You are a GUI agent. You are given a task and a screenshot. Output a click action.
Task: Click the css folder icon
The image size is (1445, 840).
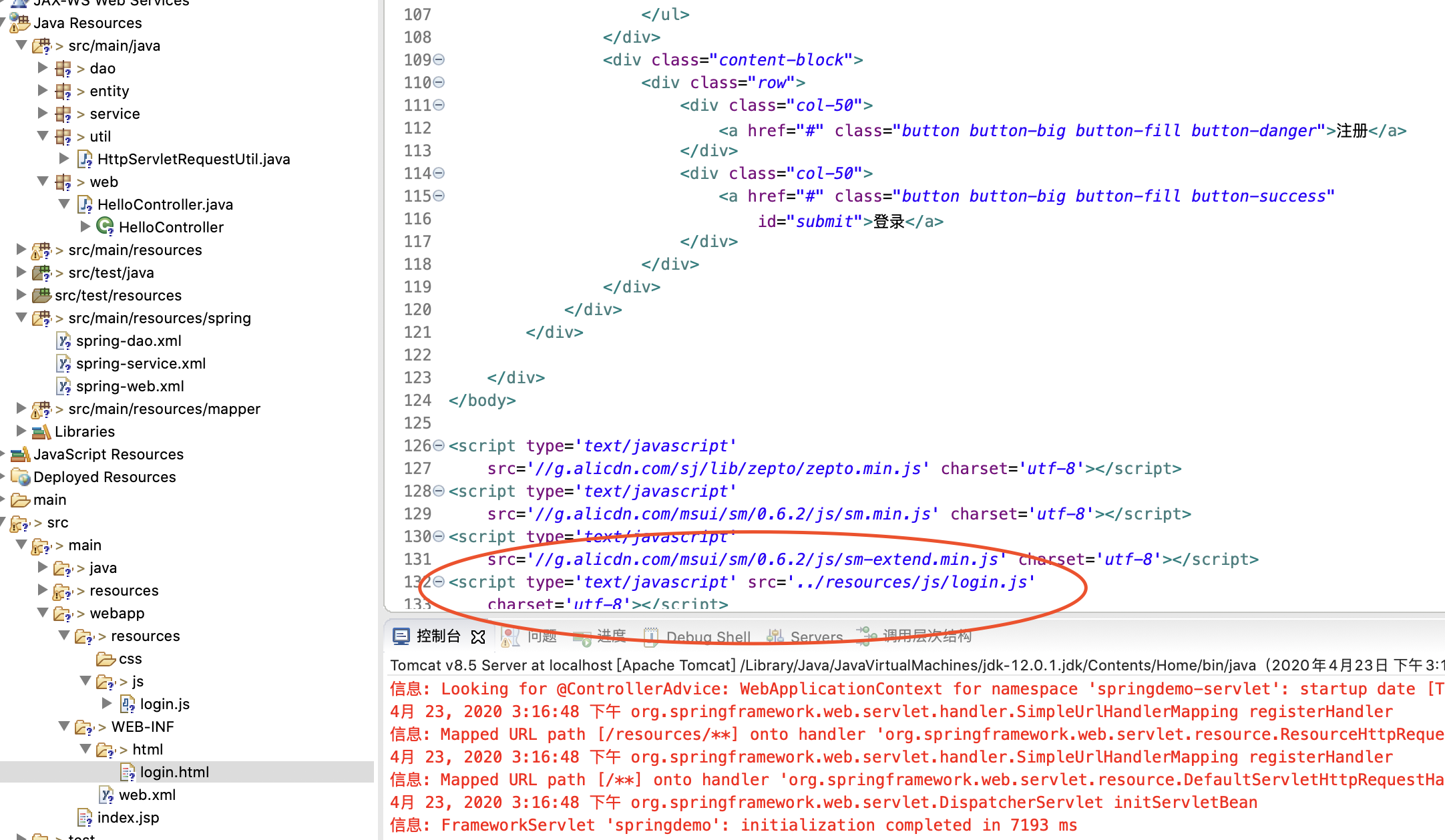(106, 658)
